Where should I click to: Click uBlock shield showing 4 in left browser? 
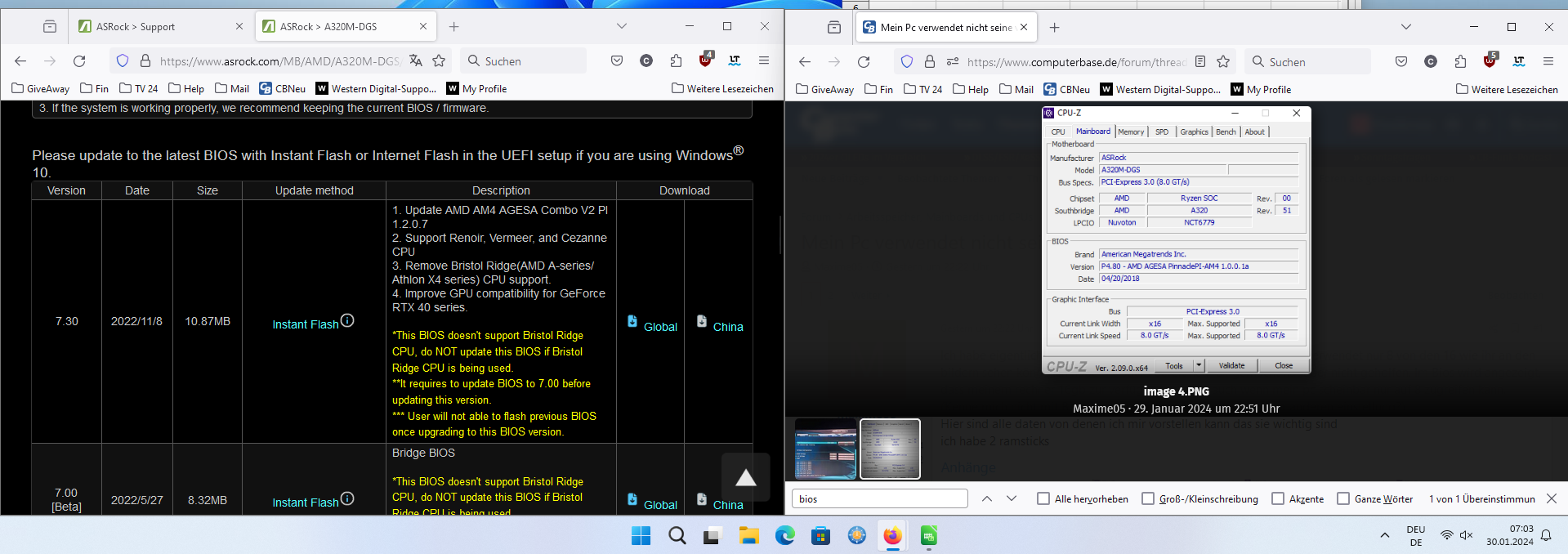tap(706, 60)
